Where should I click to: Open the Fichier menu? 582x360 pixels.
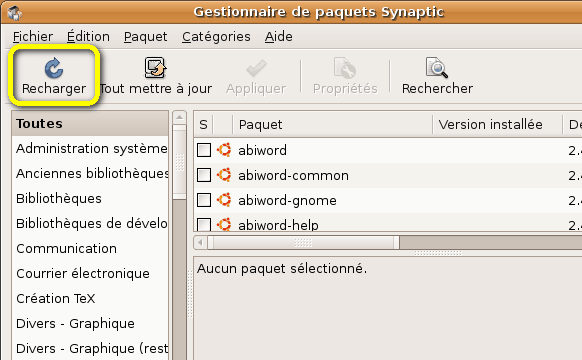pos(33,36)
